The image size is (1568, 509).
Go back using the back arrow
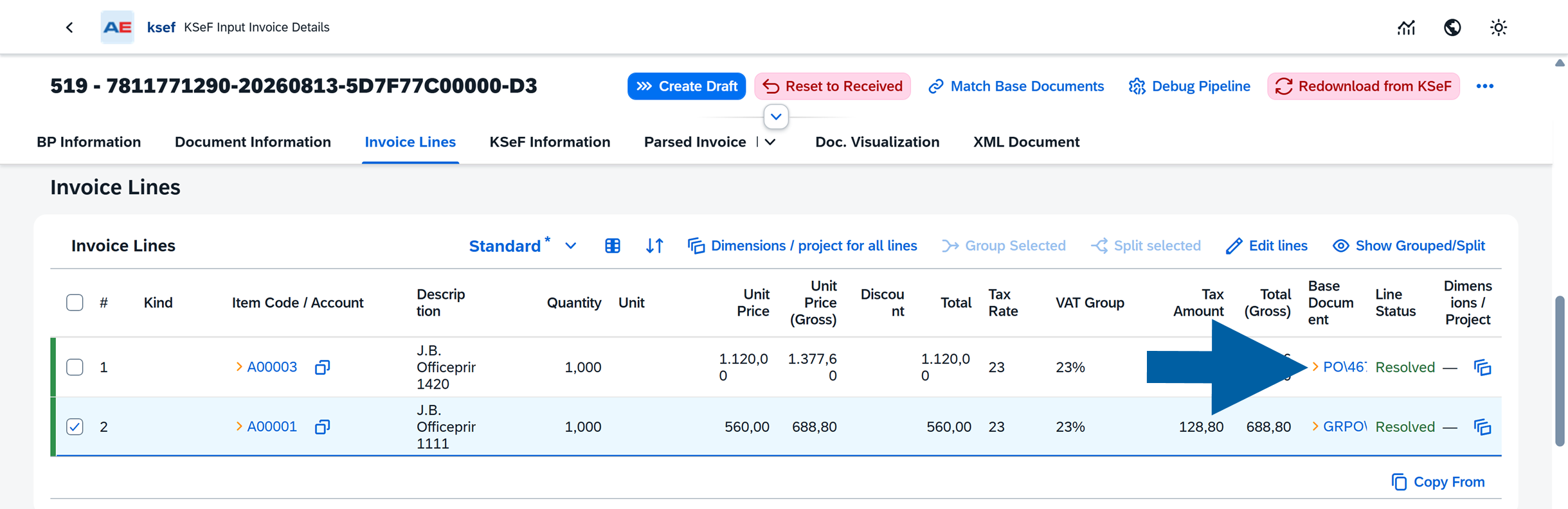pos(69,27)
